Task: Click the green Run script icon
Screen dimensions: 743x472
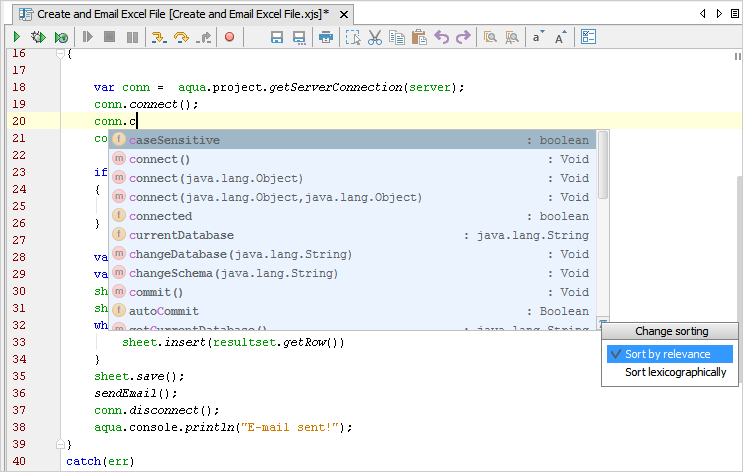Action: (x=17, y=37)
